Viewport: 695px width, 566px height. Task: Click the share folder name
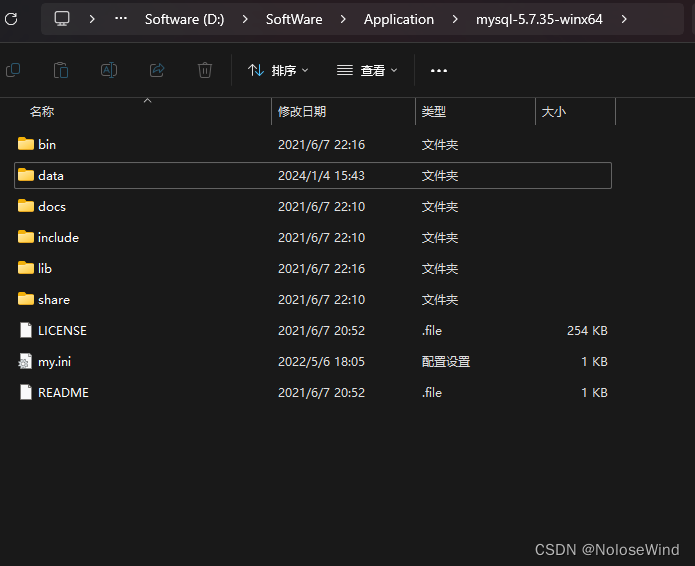pos(54,300)
